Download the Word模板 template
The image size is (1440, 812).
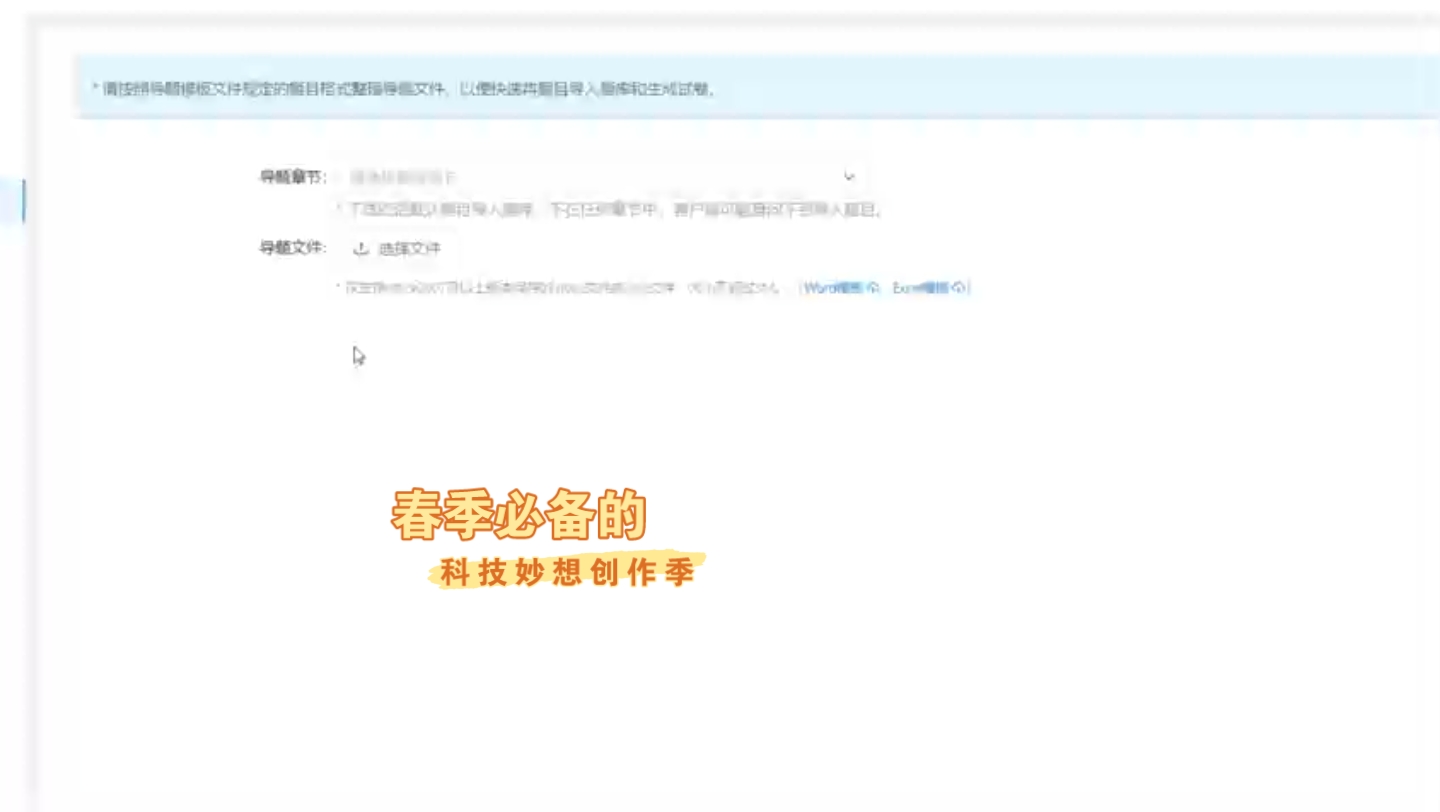841,288
